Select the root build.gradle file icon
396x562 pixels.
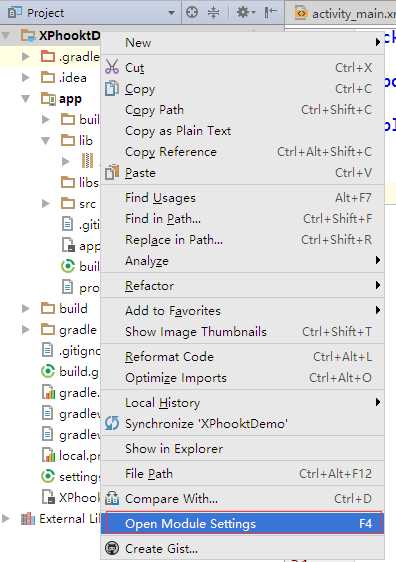tap(48, 371)
